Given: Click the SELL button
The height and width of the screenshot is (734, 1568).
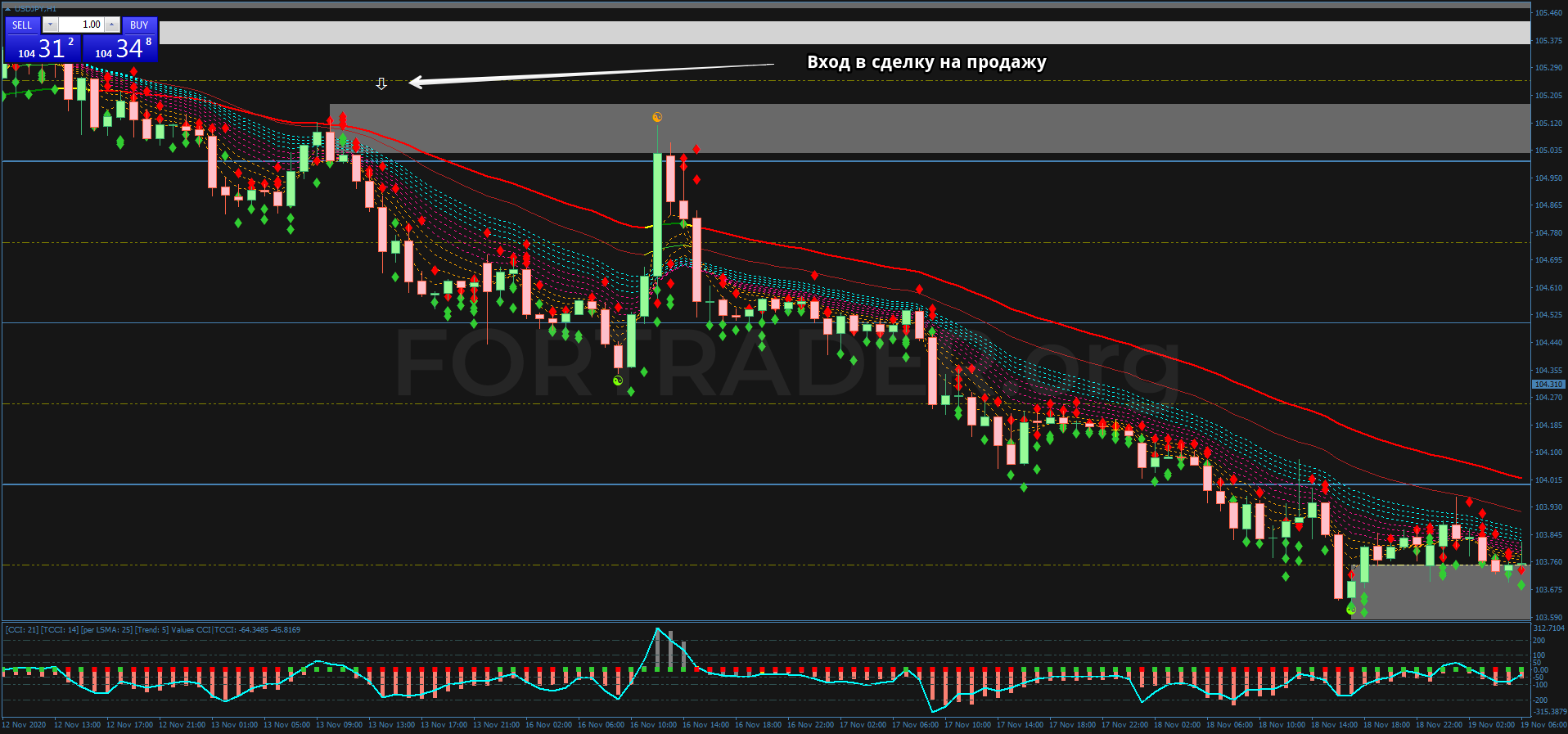Looking at the screenshot, I should pyautogui.click(x=22, y=25).
